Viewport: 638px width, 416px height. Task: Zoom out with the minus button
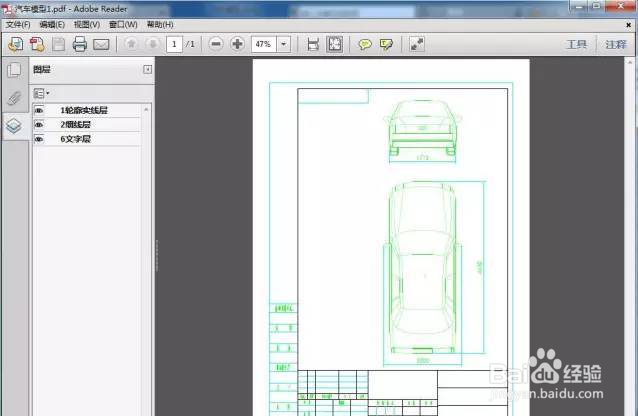coord(216,44)
